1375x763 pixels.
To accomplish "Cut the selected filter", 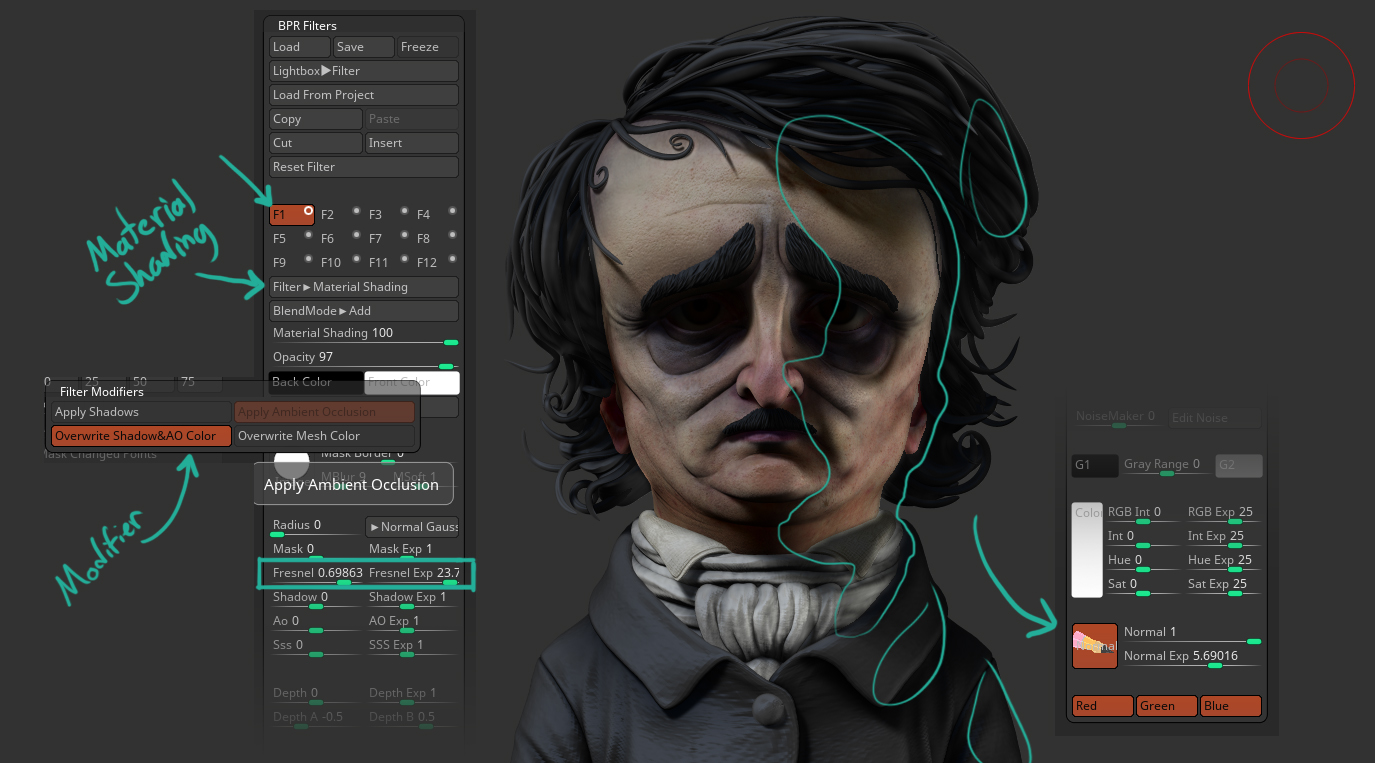I will (x=316, y=143).
